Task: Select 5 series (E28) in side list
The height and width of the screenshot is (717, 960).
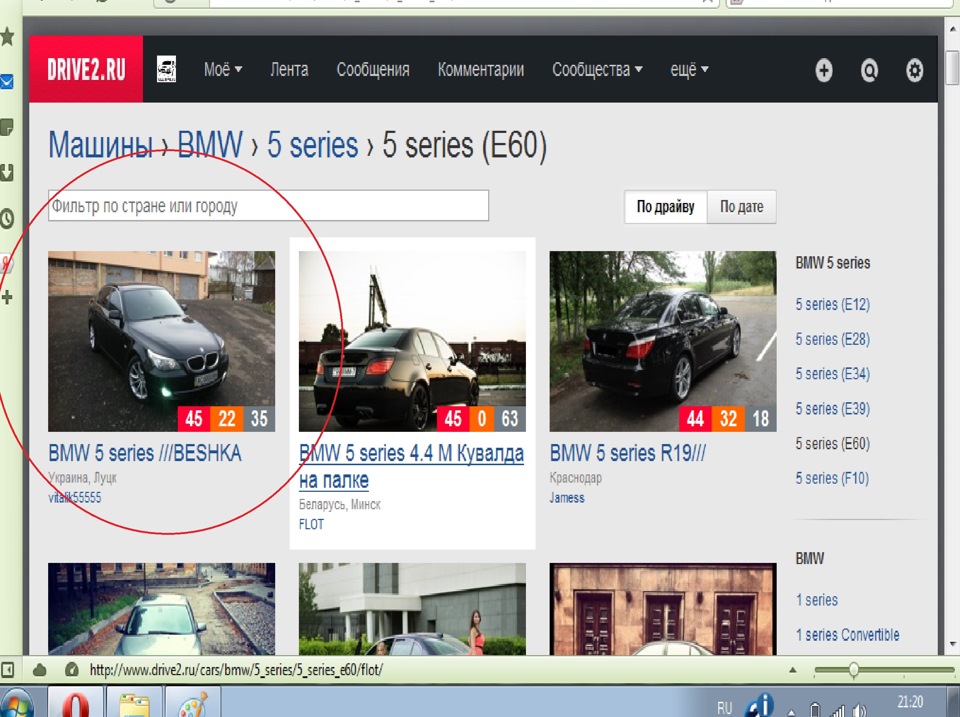Action: 833,339
